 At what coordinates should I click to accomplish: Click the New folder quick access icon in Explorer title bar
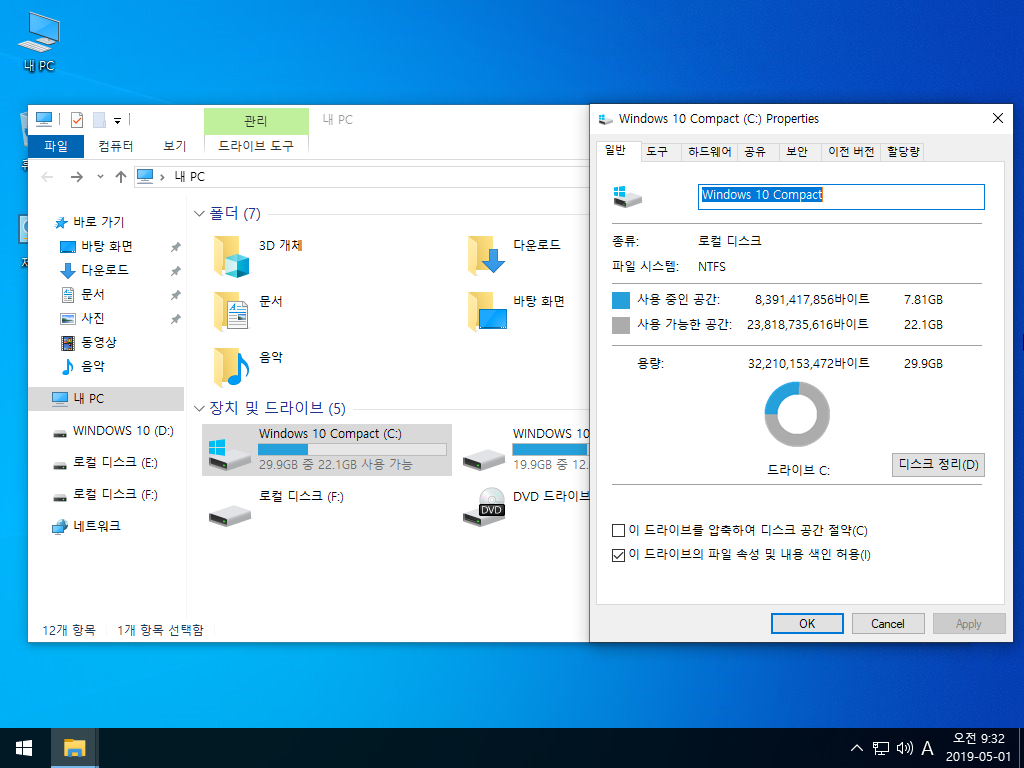coord(99,120)
